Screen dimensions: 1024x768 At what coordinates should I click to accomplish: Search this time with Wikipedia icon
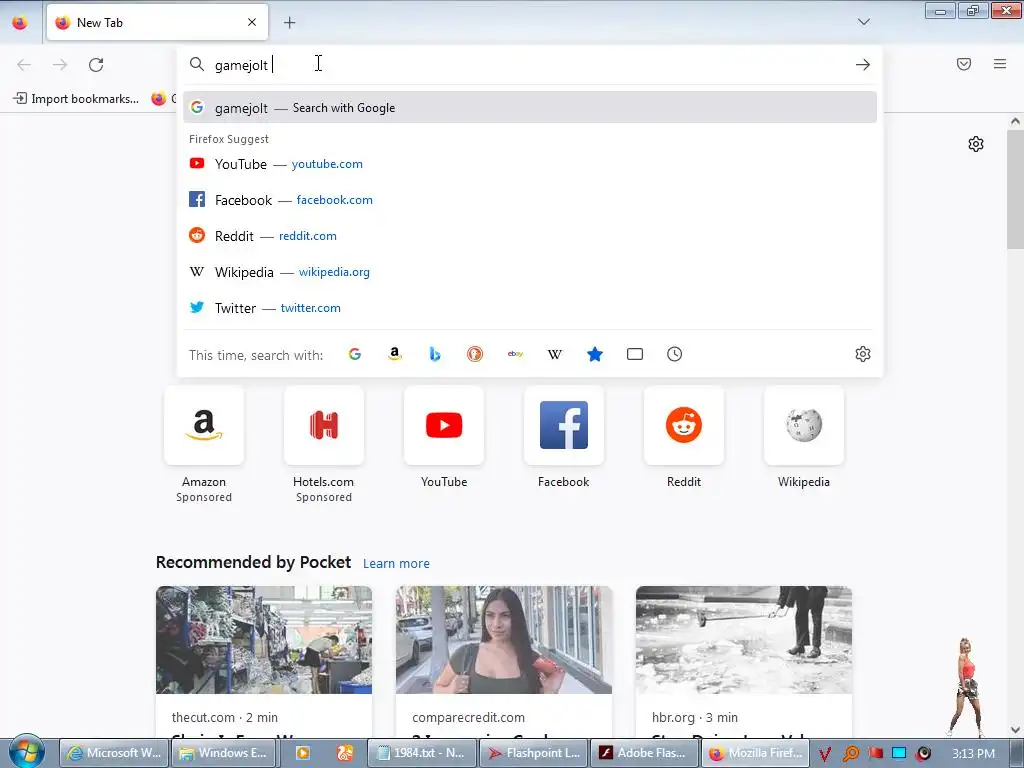click(x=555, y=354)
